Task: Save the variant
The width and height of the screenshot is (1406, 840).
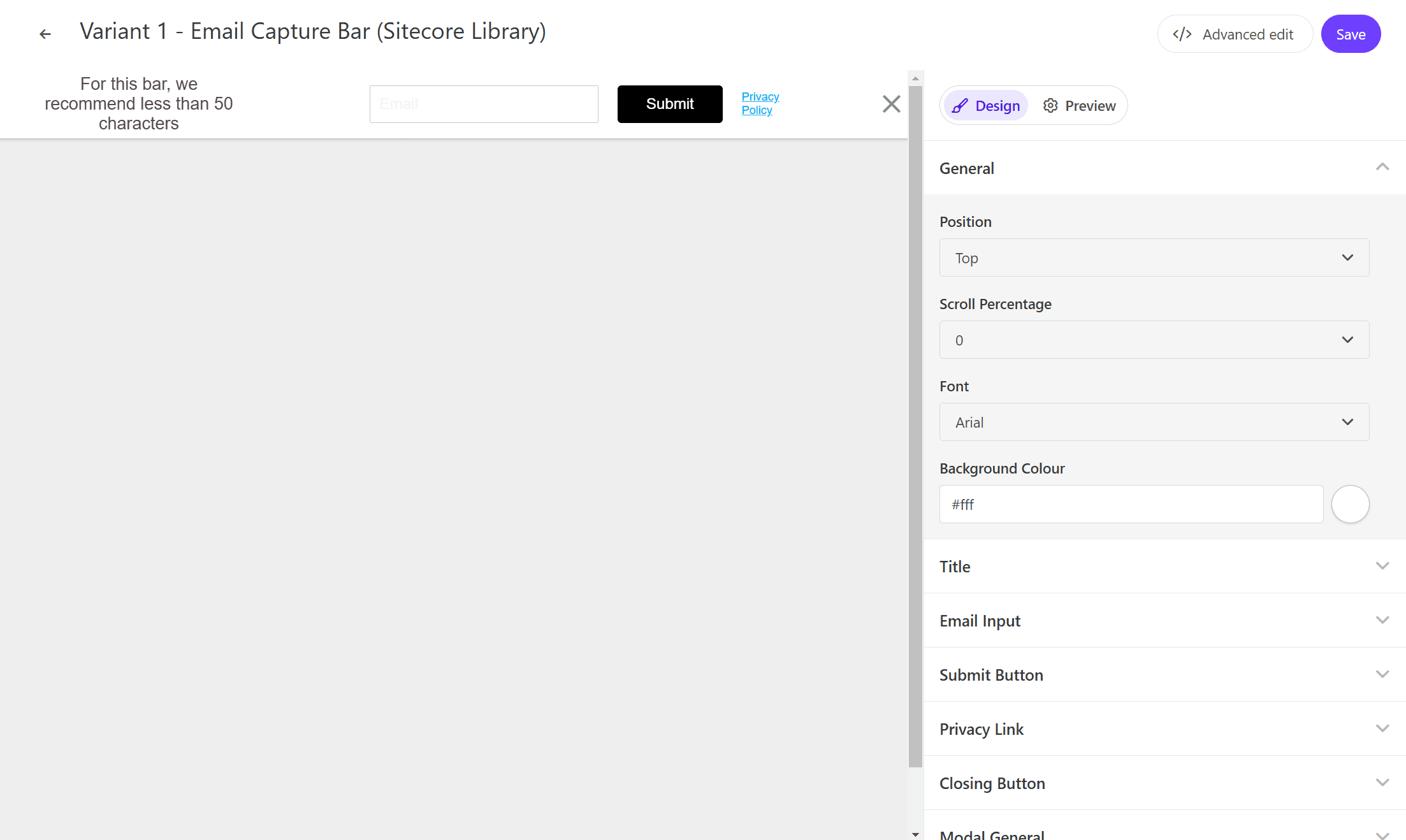Action: [1350, 34]
